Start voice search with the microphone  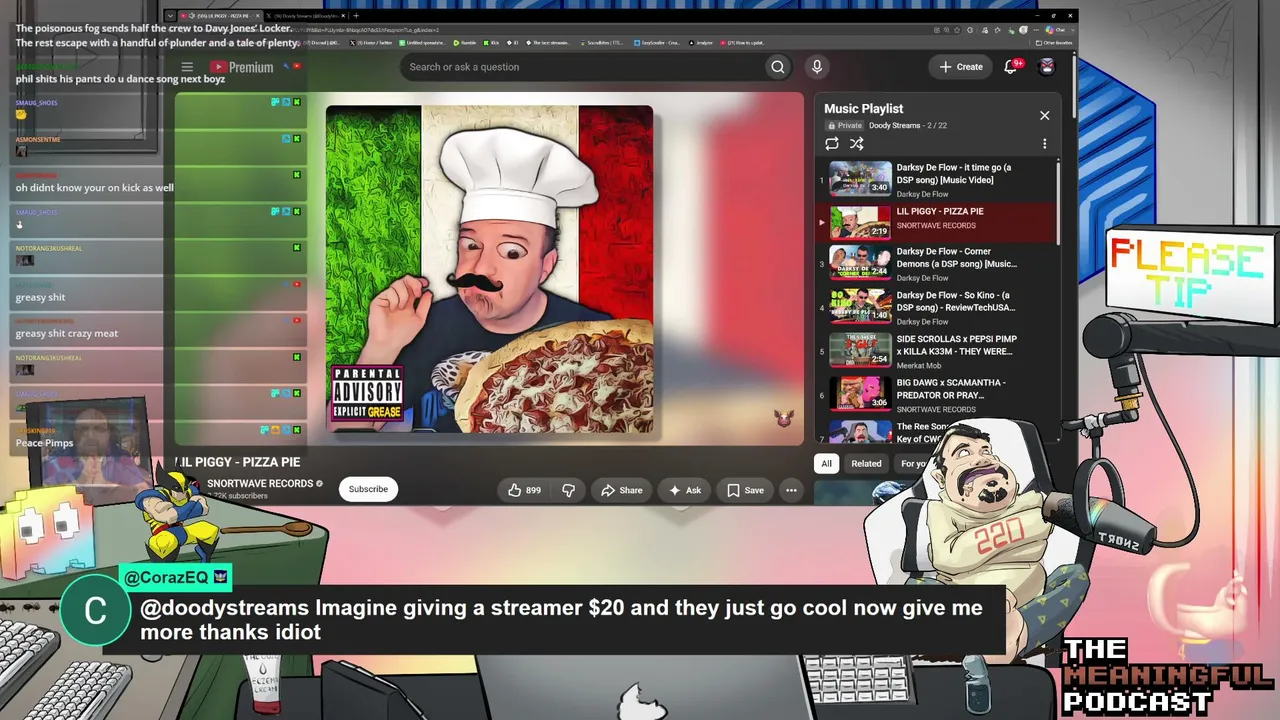pyautogui.click(x=817, y=67)
